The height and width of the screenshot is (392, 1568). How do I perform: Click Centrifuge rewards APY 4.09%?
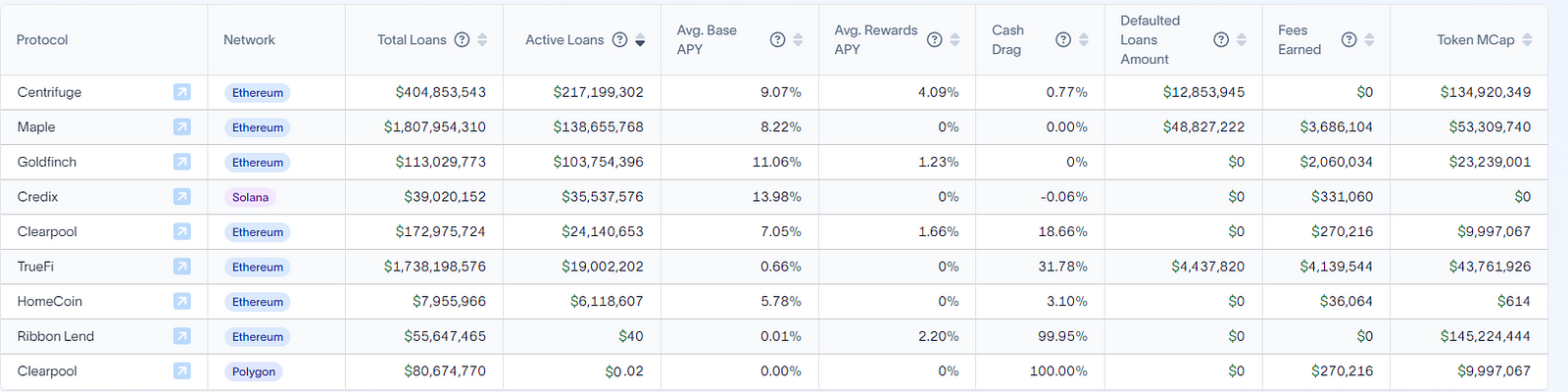coord(939,92)
